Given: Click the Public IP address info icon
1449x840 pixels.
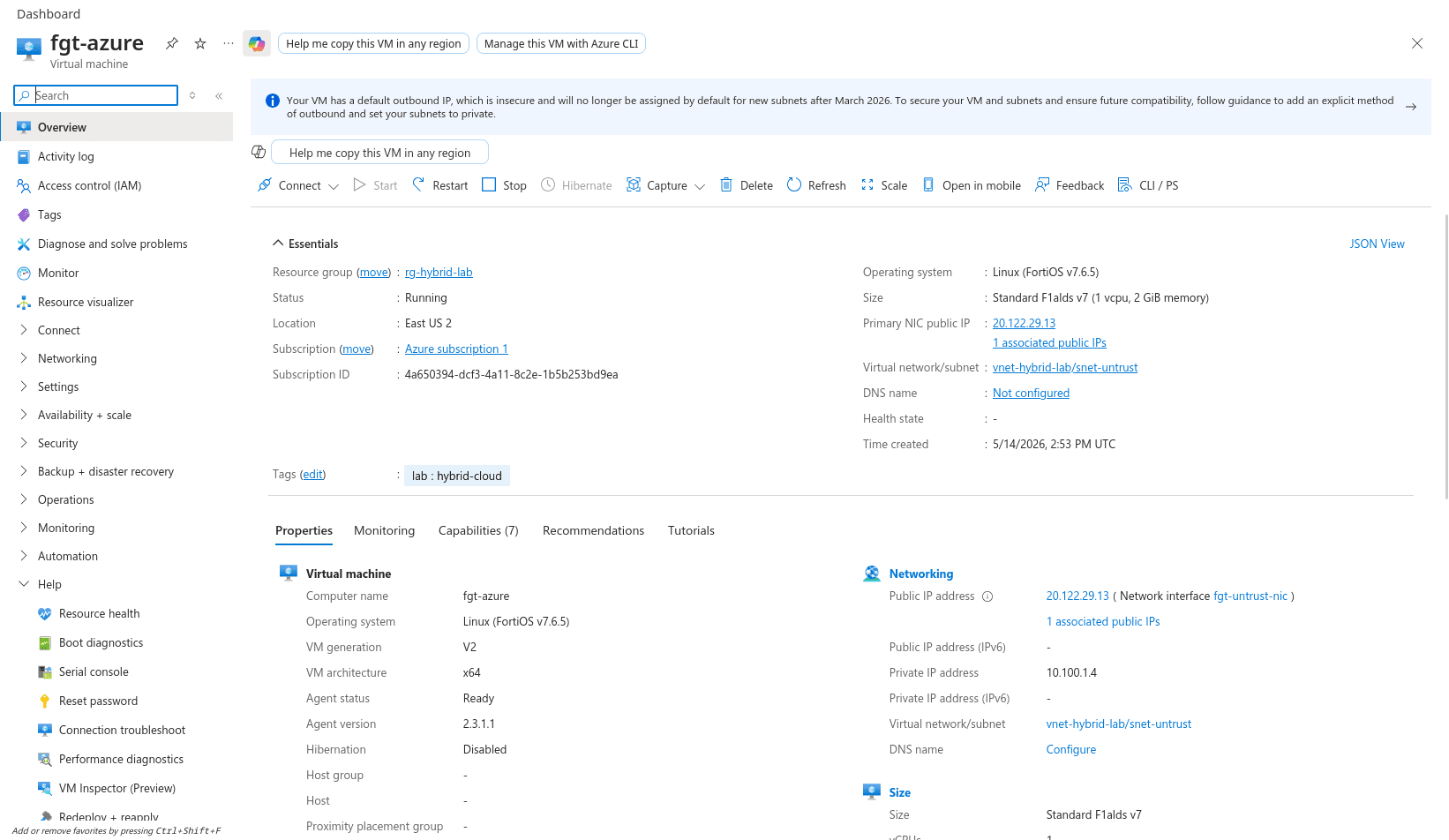Looking at the screenshot, I should pyautogui.click(x=987, y=596).
